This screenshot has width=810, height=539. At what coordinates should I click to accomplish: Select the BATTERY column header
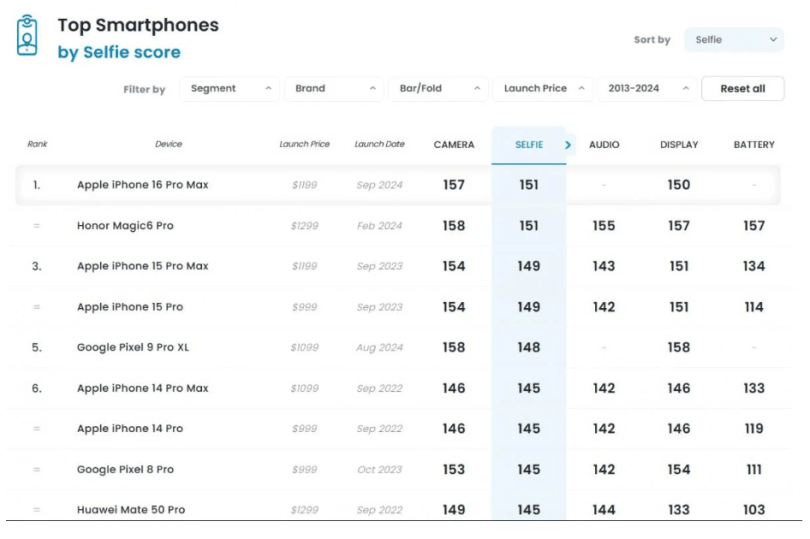click(754, 145)
